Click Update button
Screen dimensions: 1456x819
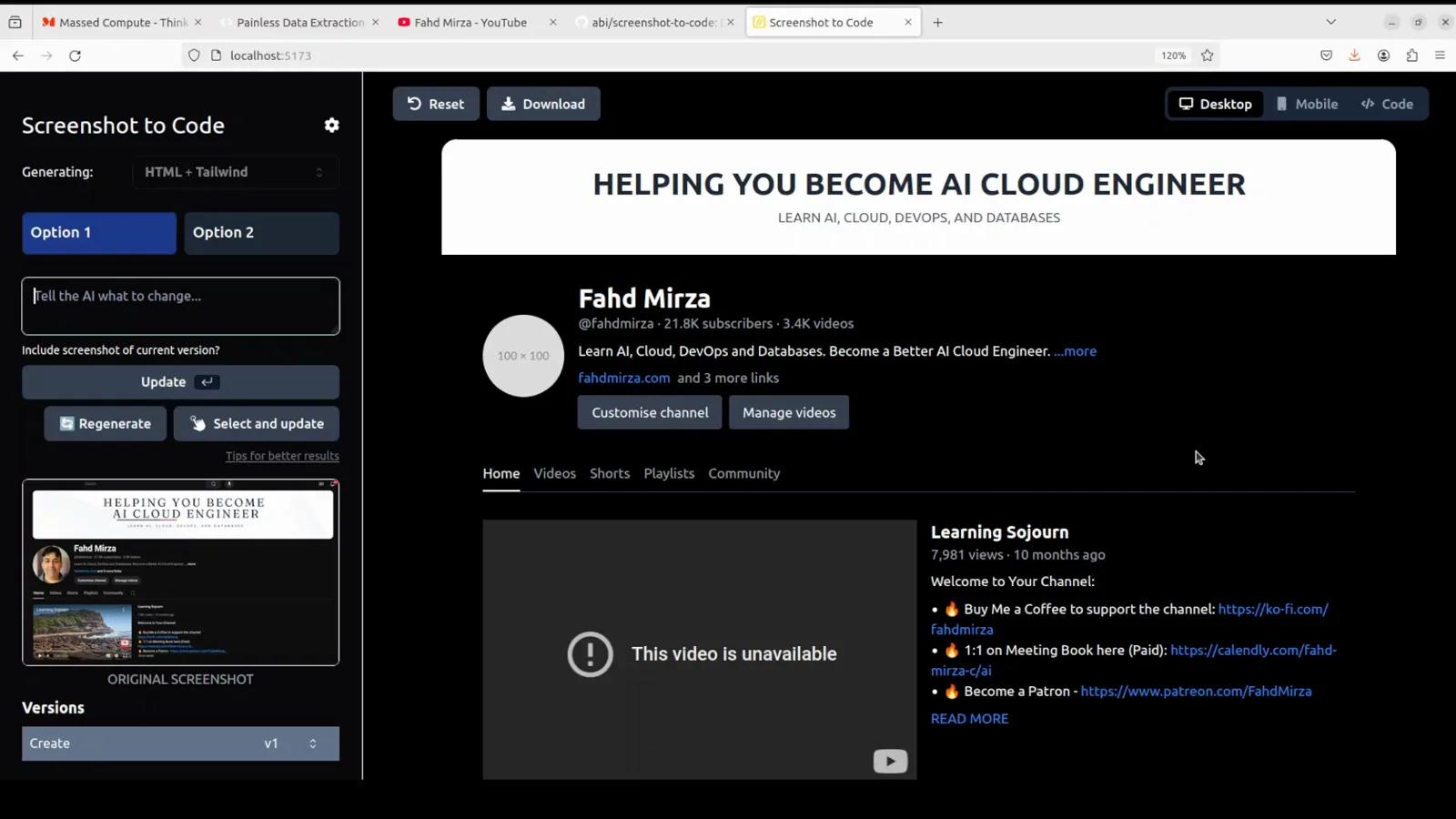180,382
